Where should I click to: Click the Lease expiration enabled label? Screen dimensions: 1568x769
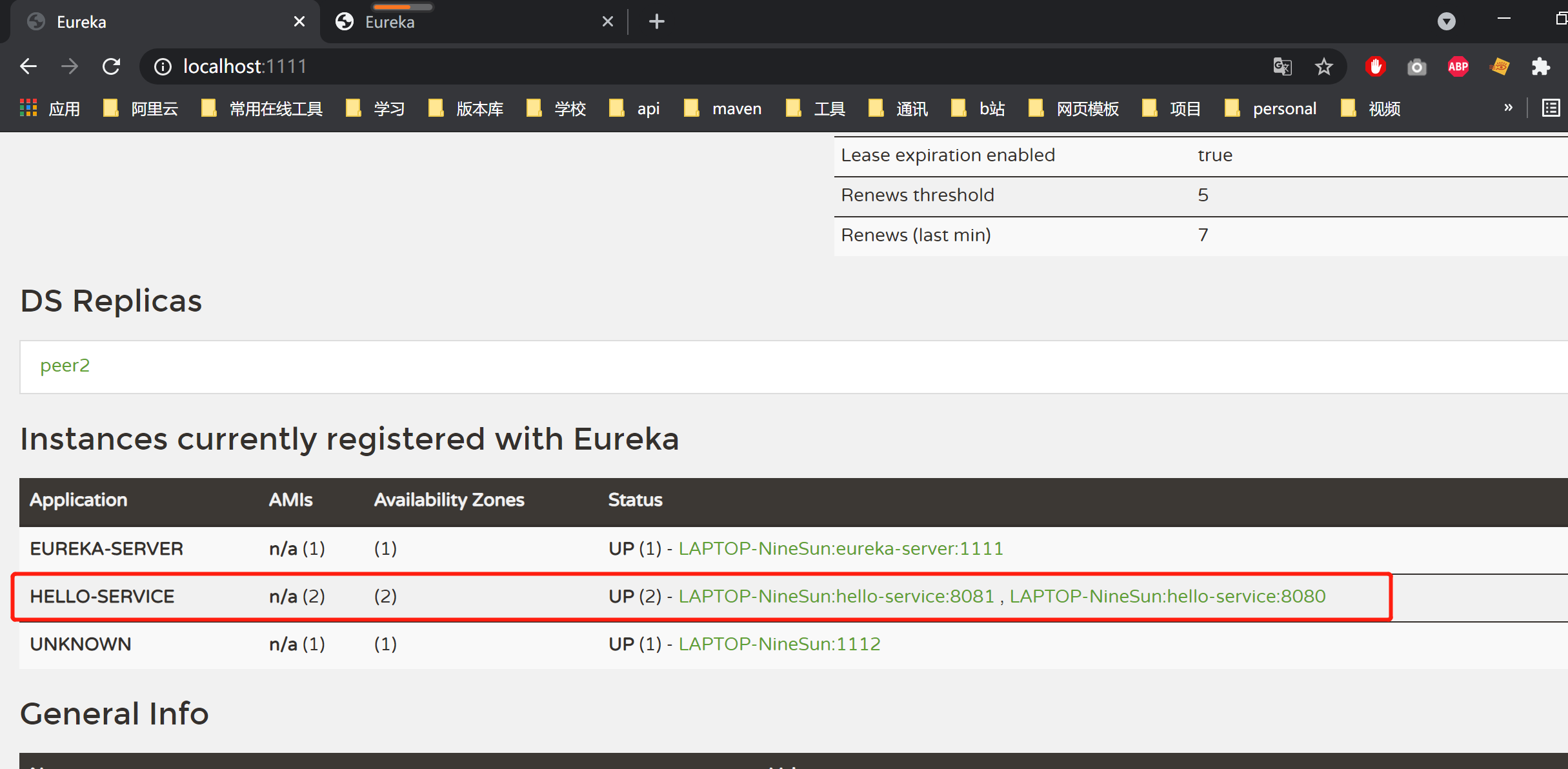(x=948, y=155)
